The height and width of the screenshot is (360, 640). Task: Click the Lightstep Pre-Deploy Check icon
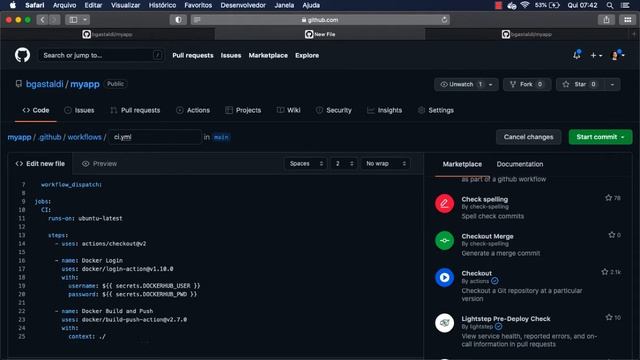[444, 323]
